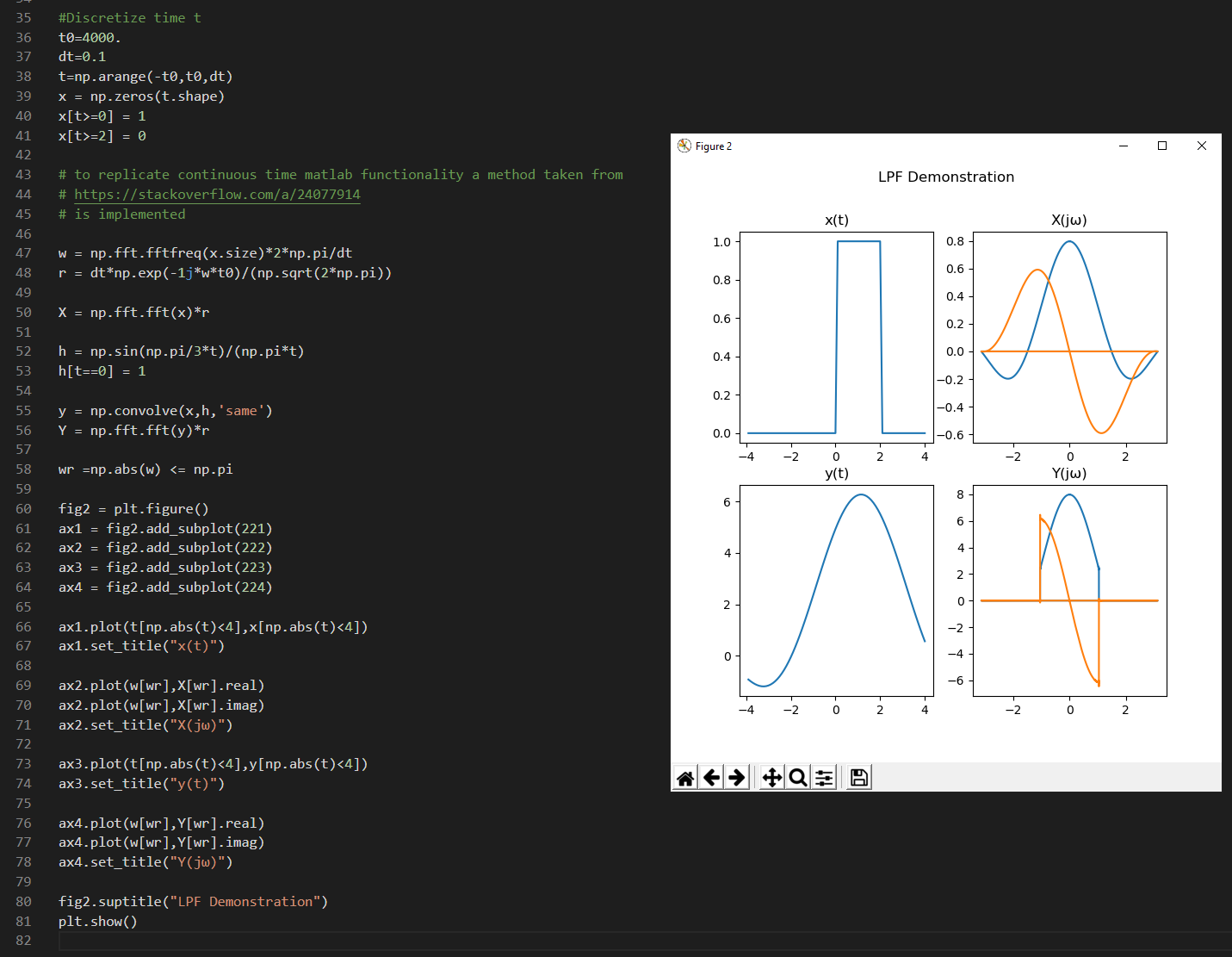Click the ax4 = fig2.add_subplot(224) line
1232x957 pixels.
165,587
